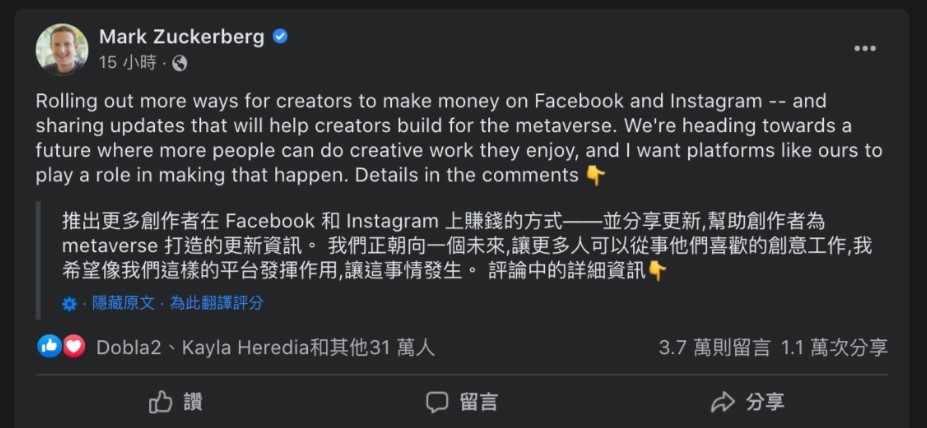Screen dimensions: 927x428
Task: Click Mark Zuckerberg's profile picture
Action: [x=62, y=49]
